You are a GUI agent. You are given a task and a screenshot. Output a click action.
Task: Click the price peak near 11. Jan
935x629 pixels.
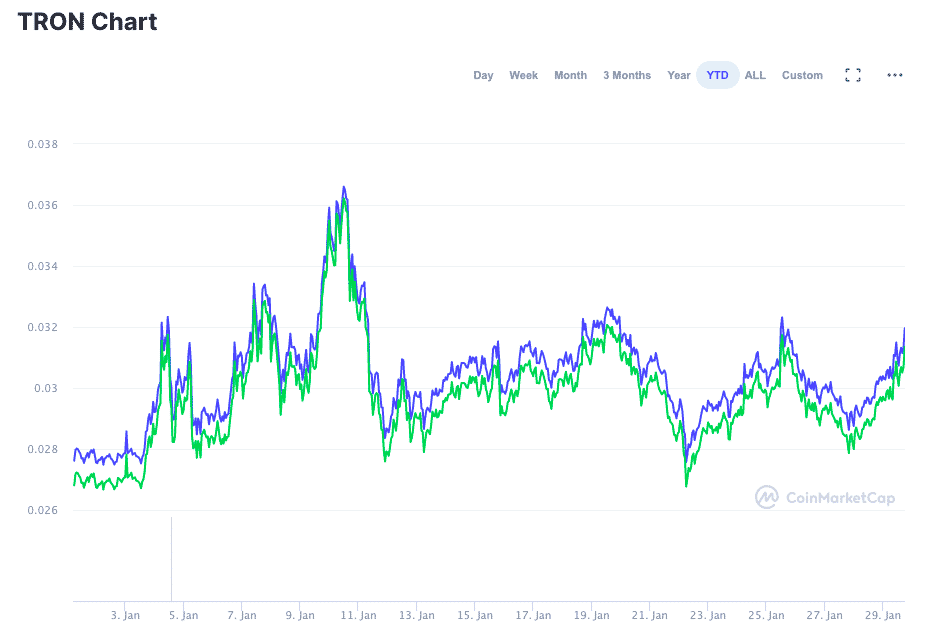click(x=343, y=188)
